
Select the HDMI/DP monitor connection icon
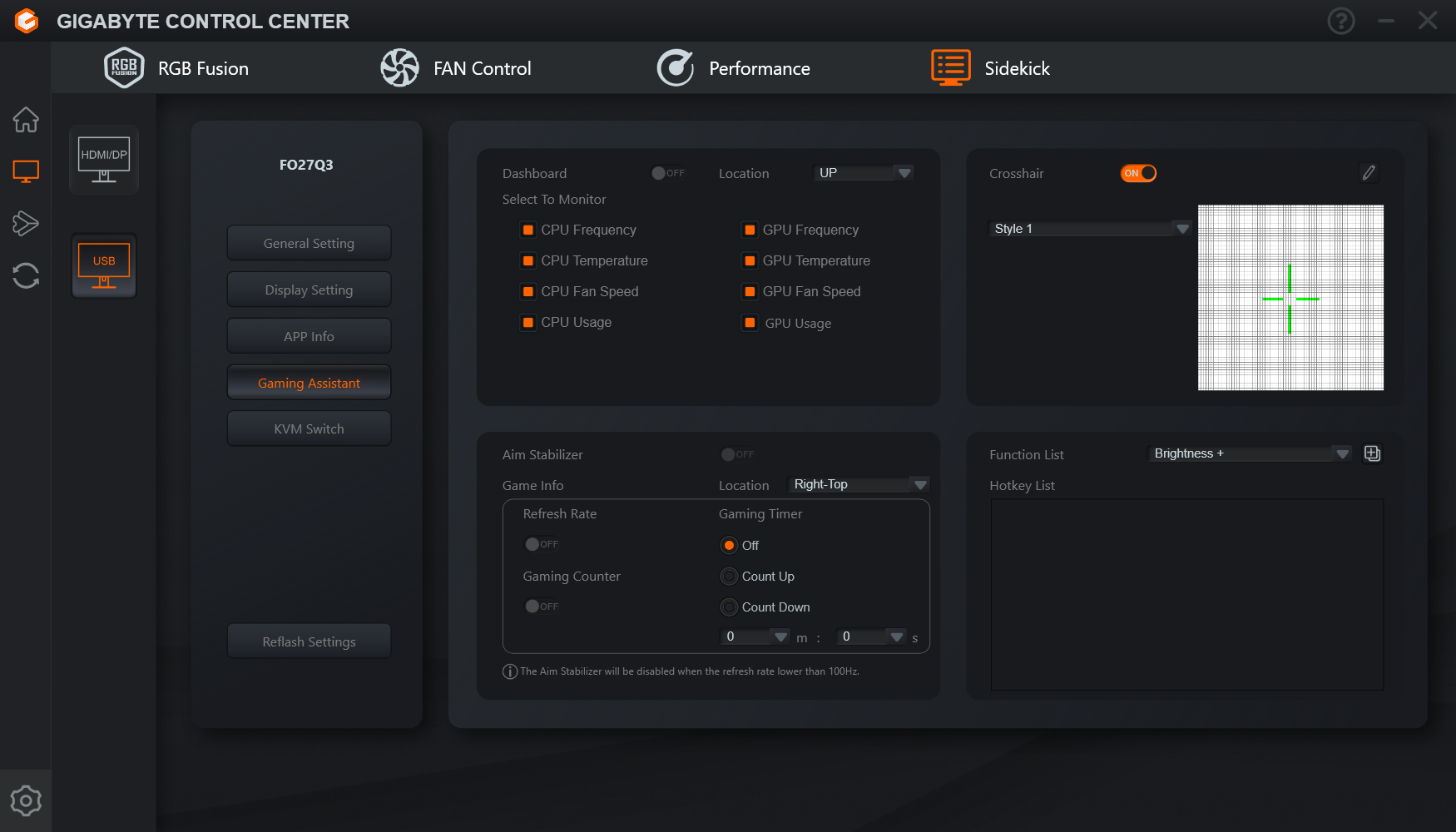coord(104,160)
